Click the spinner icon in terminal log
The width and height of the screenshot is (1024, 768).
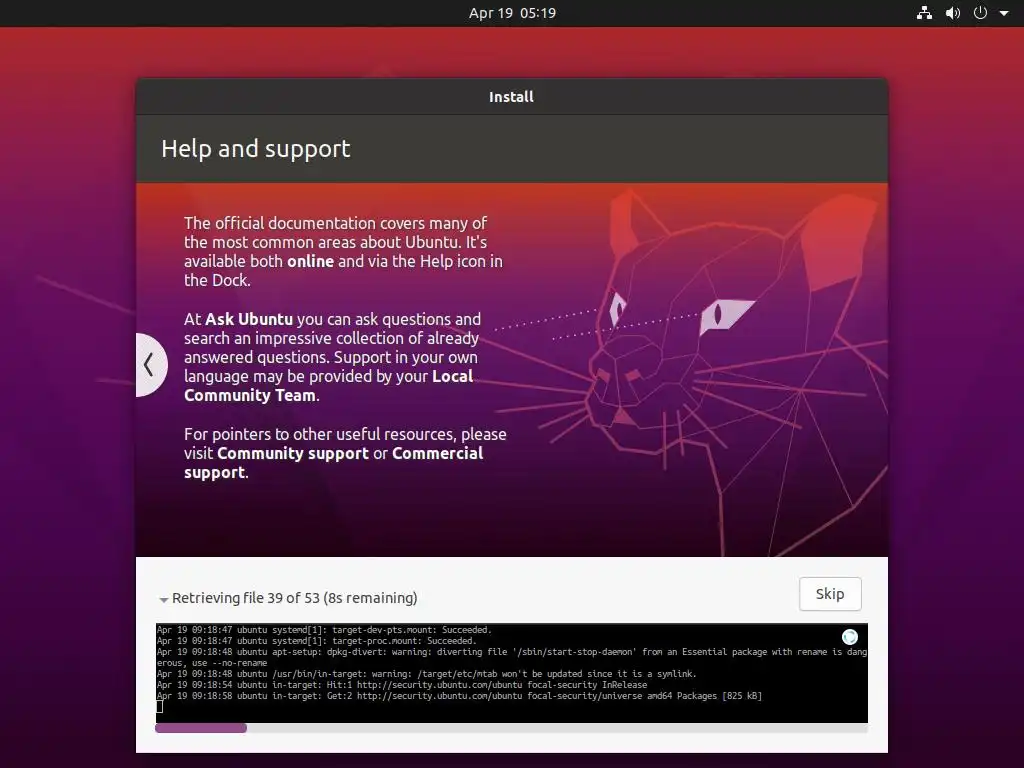point(850,637)
